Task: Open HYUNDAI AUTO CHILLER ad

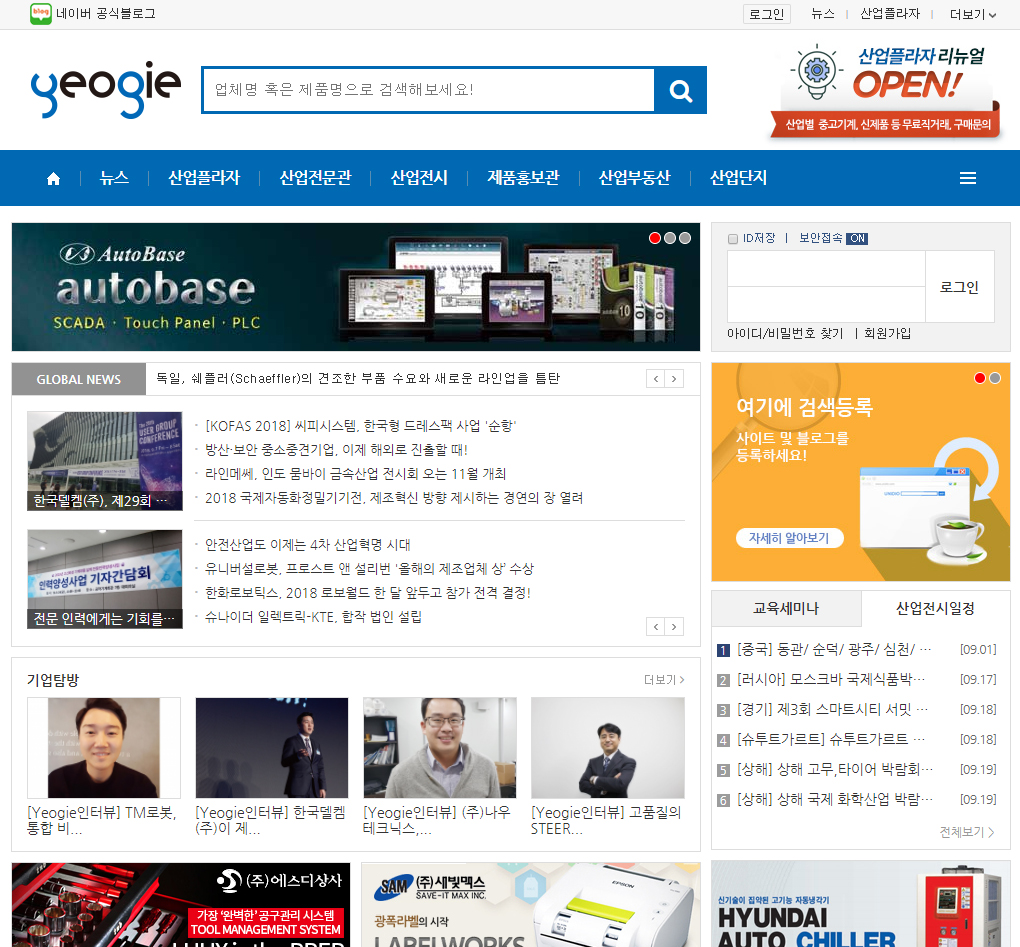Action: click(x=861, y=904)
